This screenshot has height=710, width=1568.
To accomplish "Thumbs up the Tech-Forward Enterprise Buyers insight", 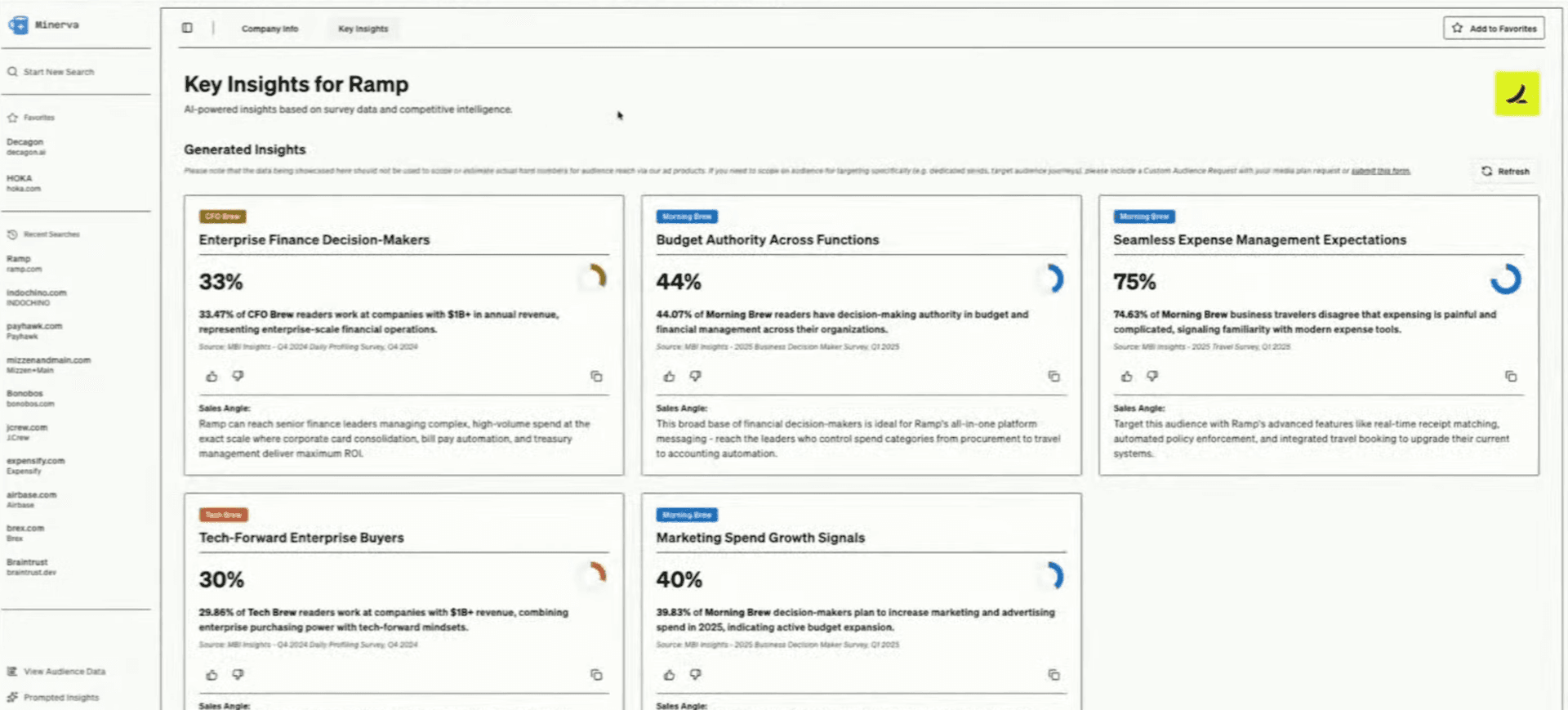I will (x=212, y=675).
